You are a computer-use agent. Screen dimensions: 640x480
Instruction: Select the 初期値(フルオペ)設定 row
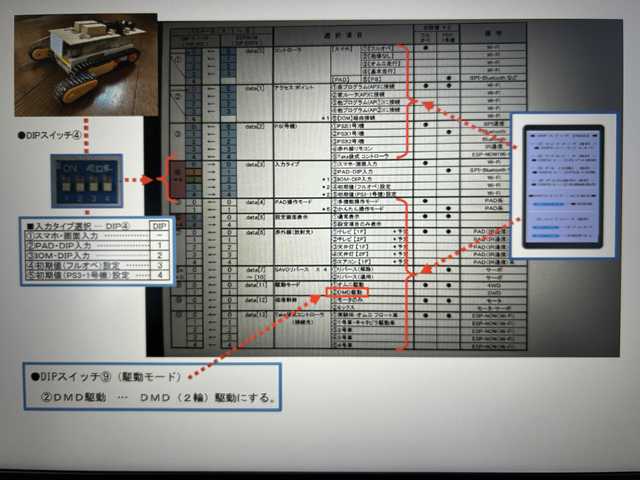(85, 266)
